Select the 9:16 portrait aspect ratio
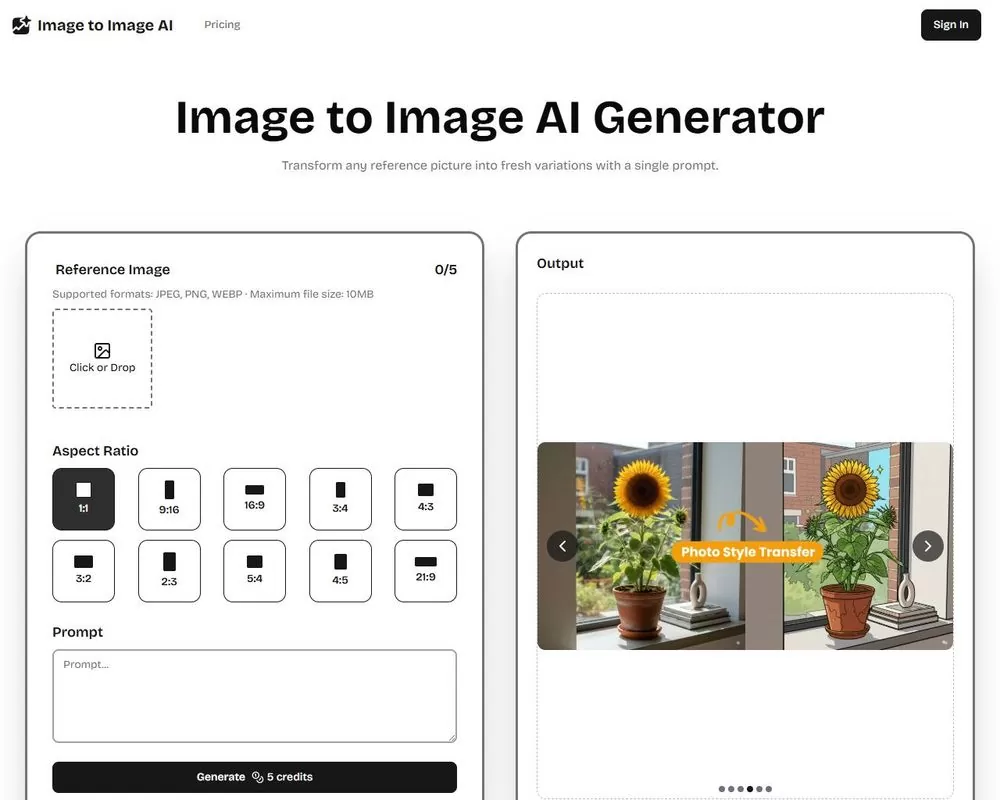The width and height of the screenshot is (1000, 800). coord(169,499)
